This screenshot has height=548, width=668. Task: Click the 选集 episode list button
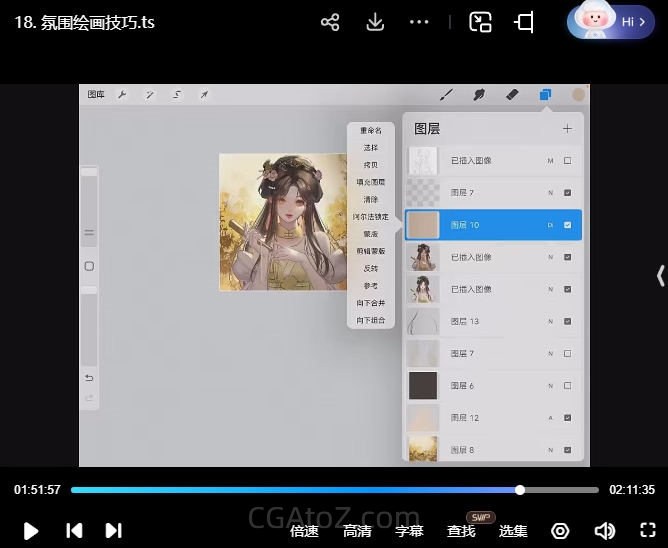point(513,531)
